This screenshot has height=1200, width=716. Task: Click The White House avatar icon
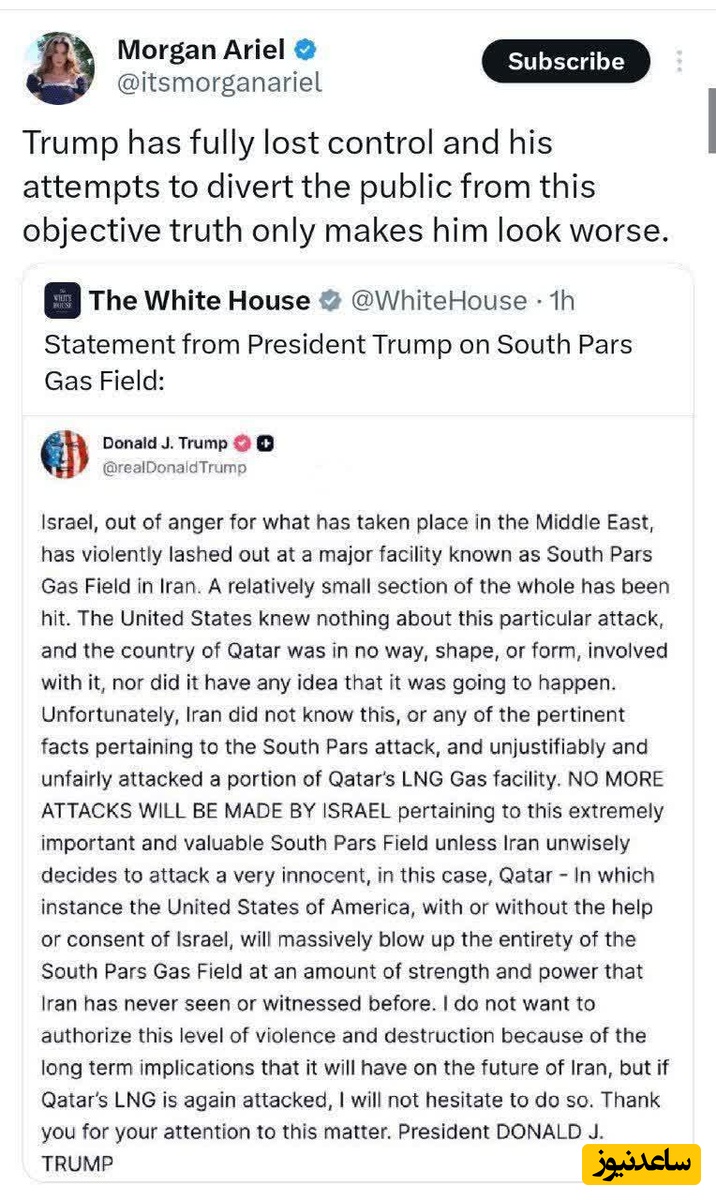(60, 301)
